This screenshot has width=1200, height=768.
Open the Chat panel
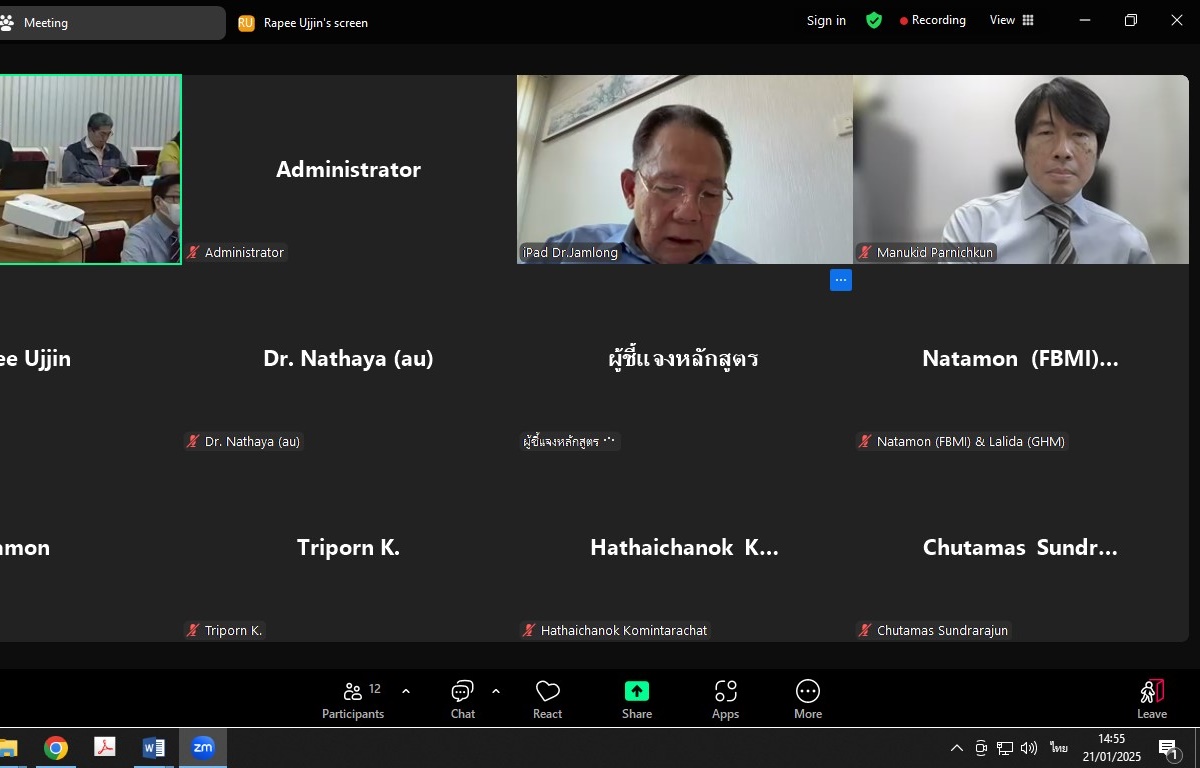462,699
